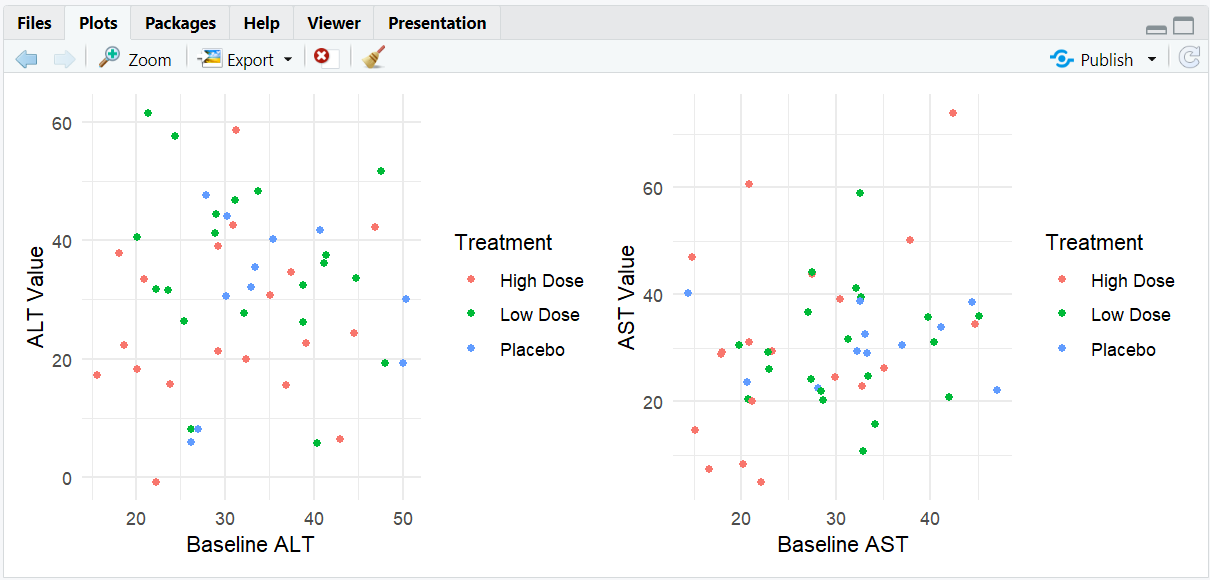Click High Dose red dot in ALT legend
The height and width of the screenshot is (580, 1210).
point(471,280)
